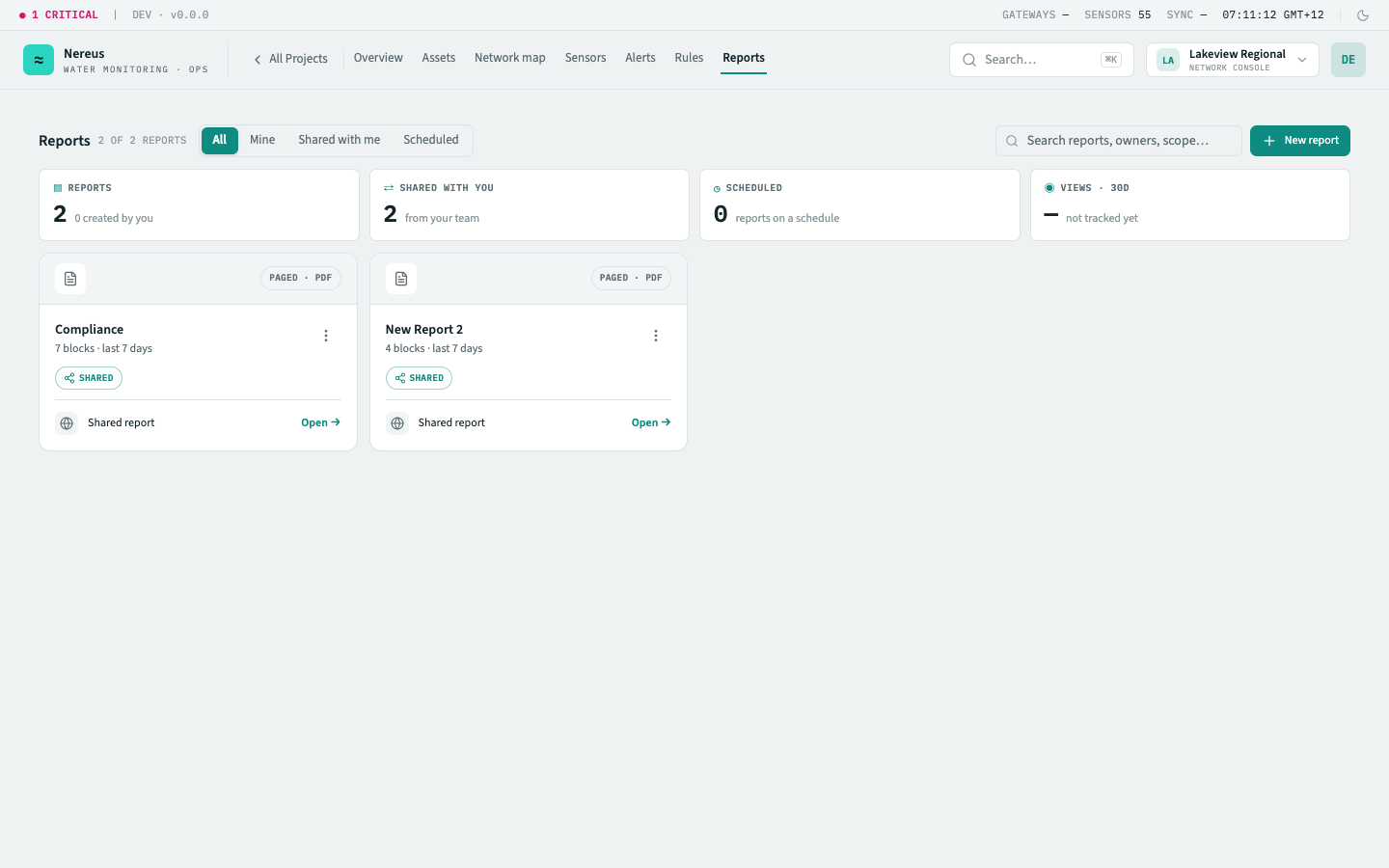
Task: Open New Report 2 three-dot menu
Action: click(656, 336)
